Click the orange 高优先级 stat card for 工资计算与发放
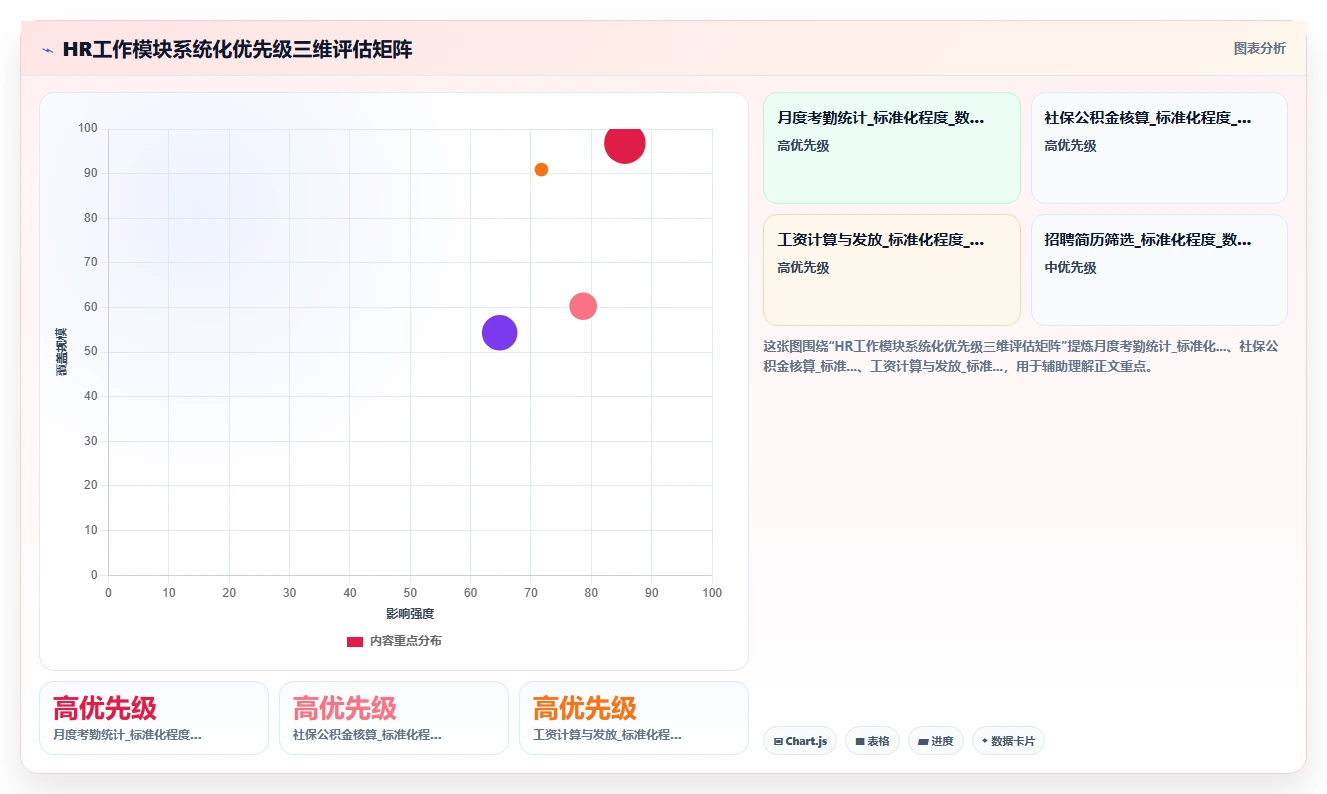Image resolution: width=1327 pixels, height=794 pixels. 634,718
